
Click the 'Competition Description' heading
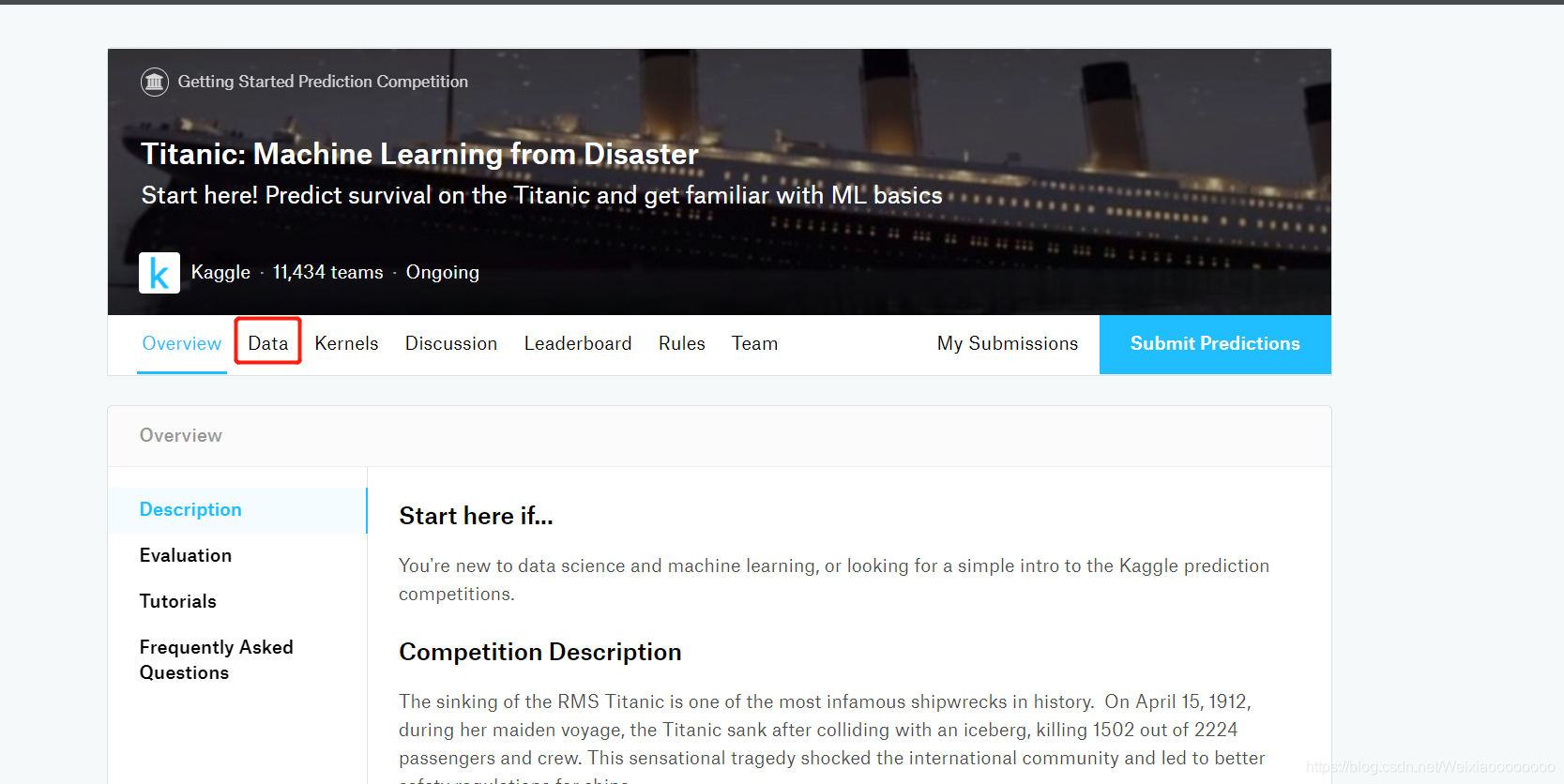(x=540, y=652)
